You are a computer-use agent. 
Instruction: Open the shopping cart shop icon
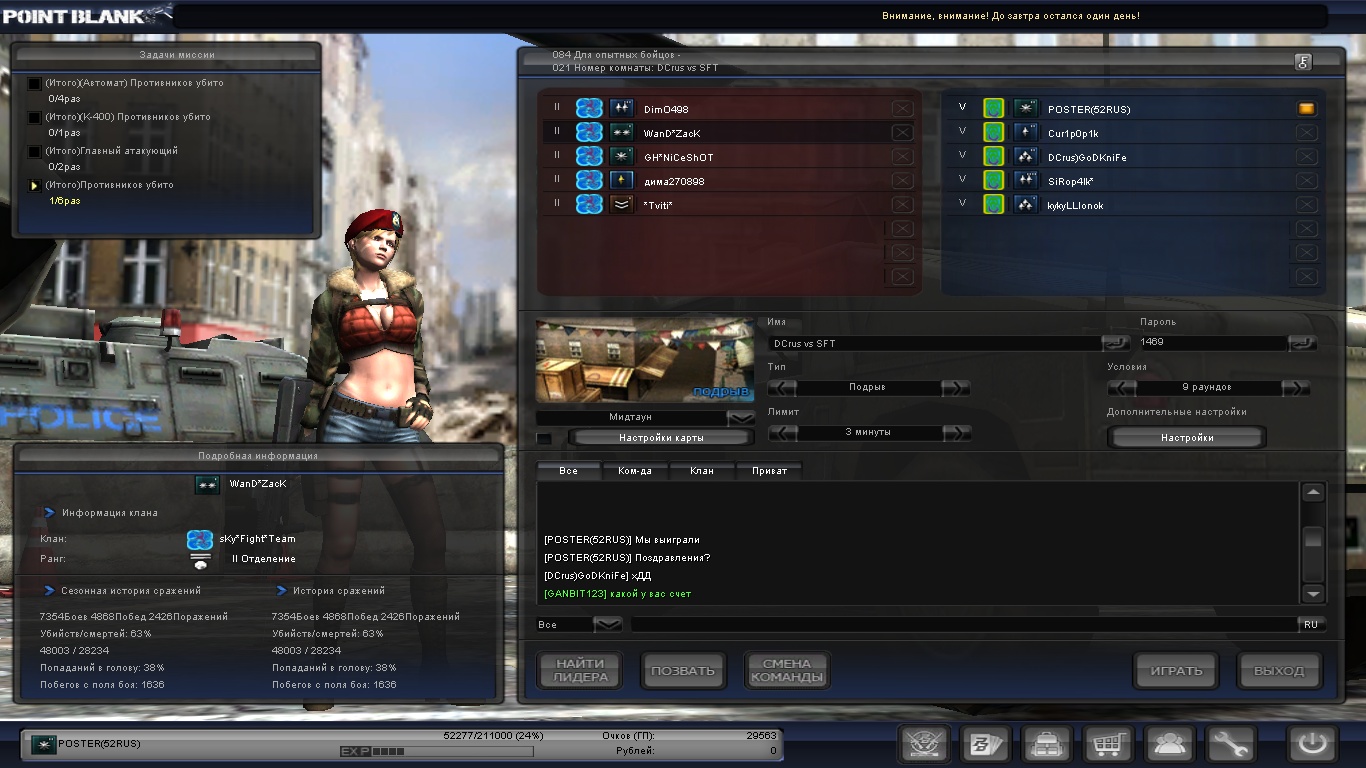[x=1108, y=745]
